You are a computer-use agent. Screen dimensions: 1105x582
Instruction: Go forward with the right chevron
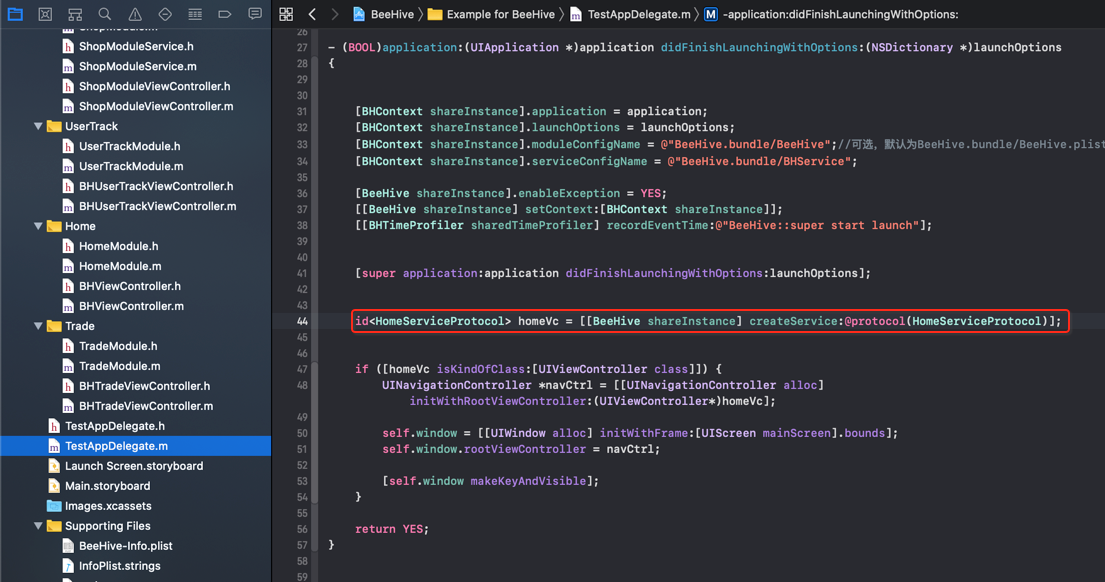pyautogui.click(x=335, y=14)
